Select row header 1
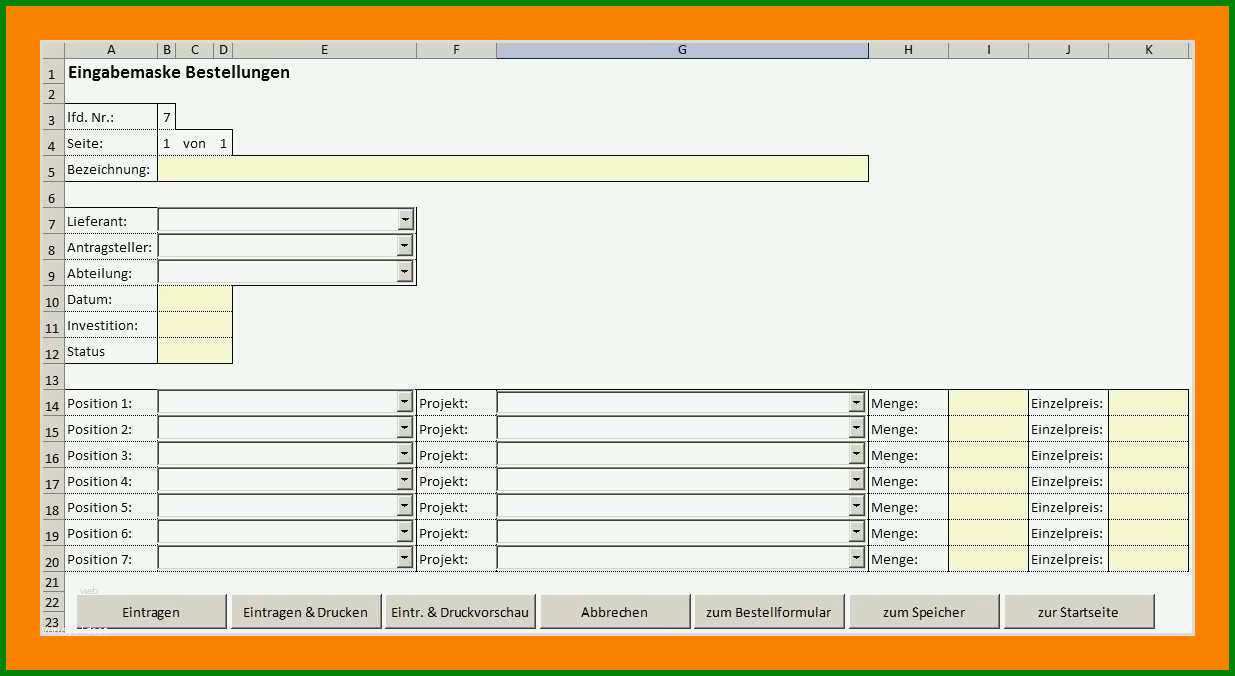Screen dimensions: 1235x676 (x=52, y=73)
